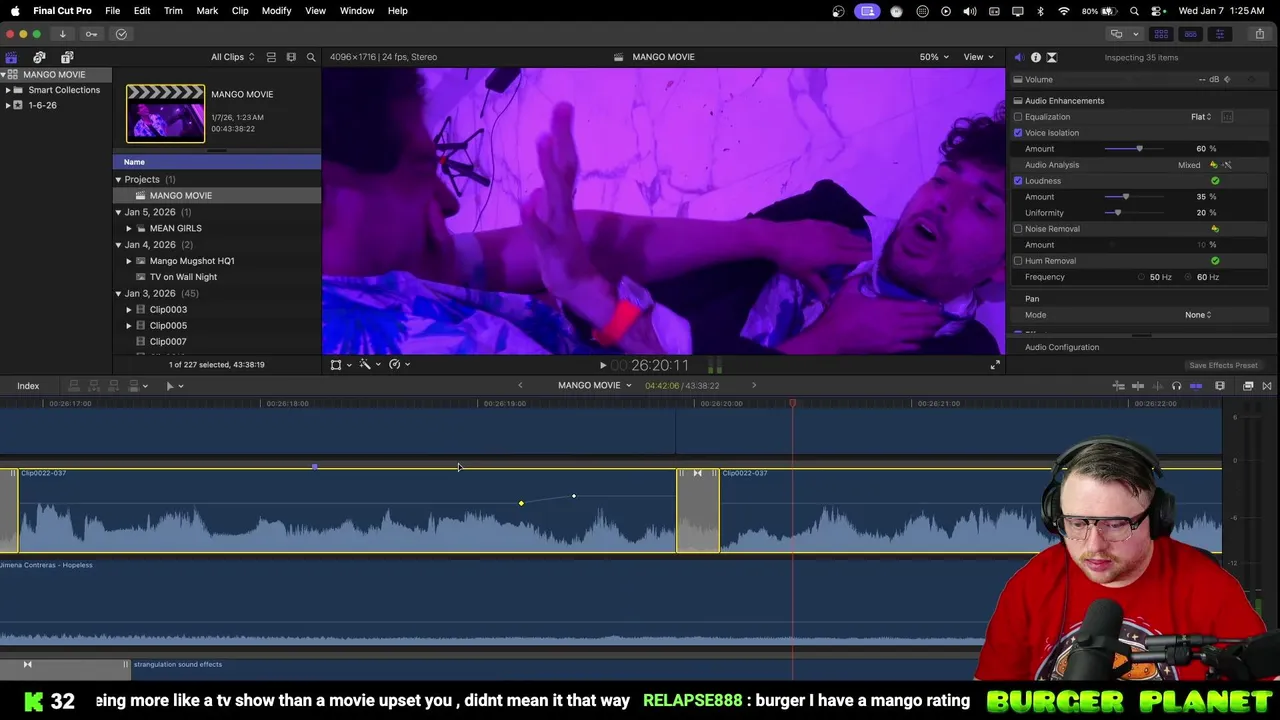Open the Transition inspector icon
The height and width of the screenshot is (720, 1280).
tap(1052, 57)
